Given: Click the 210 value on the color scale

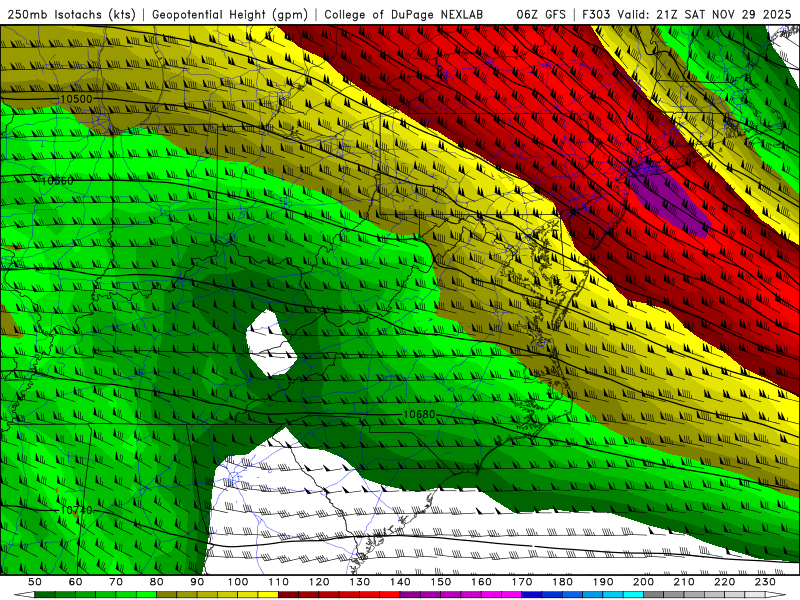Looking at the screenshot, I should point(684,582).
